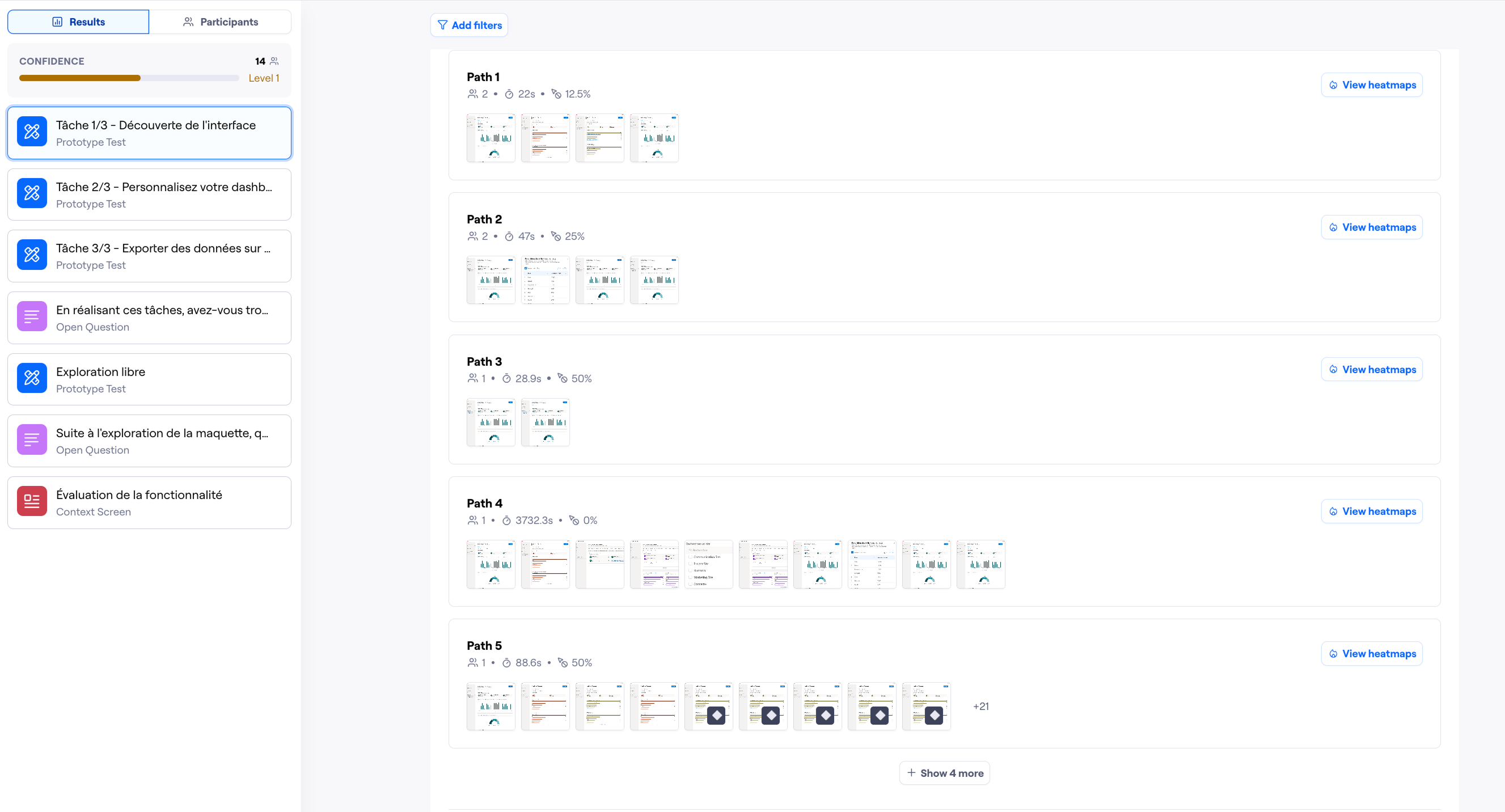The image size is (1505, 812).
Task: Expand the +21 extra screens in Path 5
Action: tap(980, 707)
